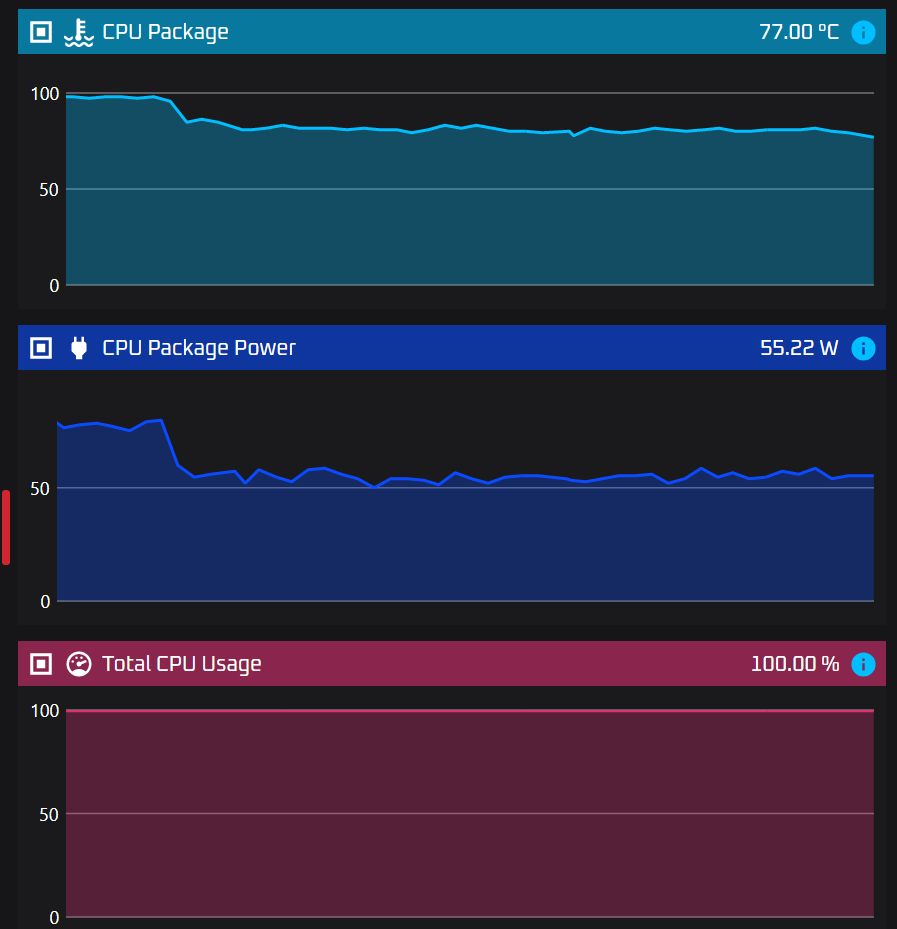
Task: Toggle the square box on Total CPU Usage
Action: point(41,664)
